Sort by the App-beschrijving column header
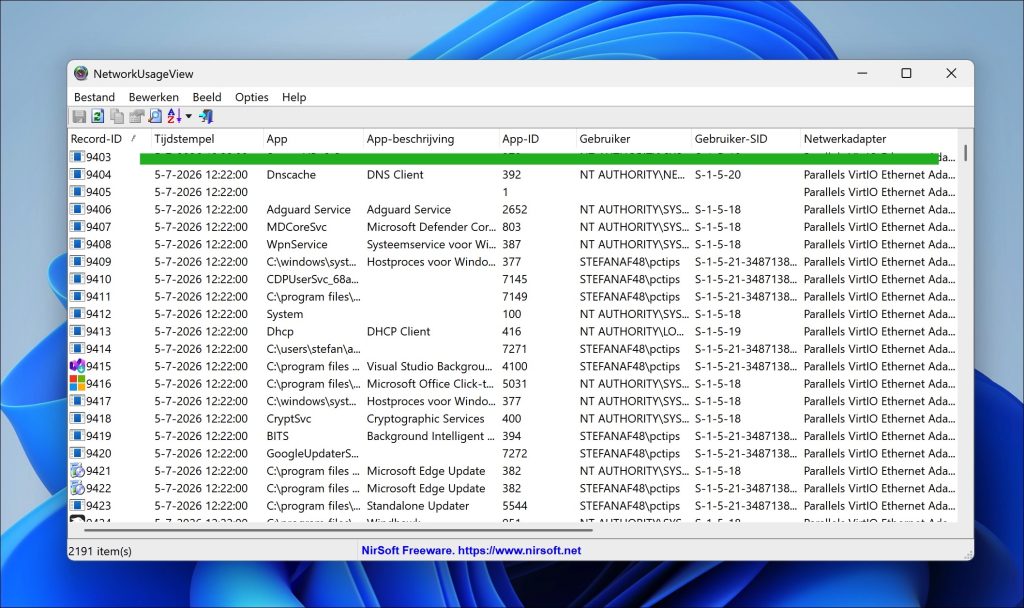Viewport: 1024px width, 608px height. coord(431,138)
